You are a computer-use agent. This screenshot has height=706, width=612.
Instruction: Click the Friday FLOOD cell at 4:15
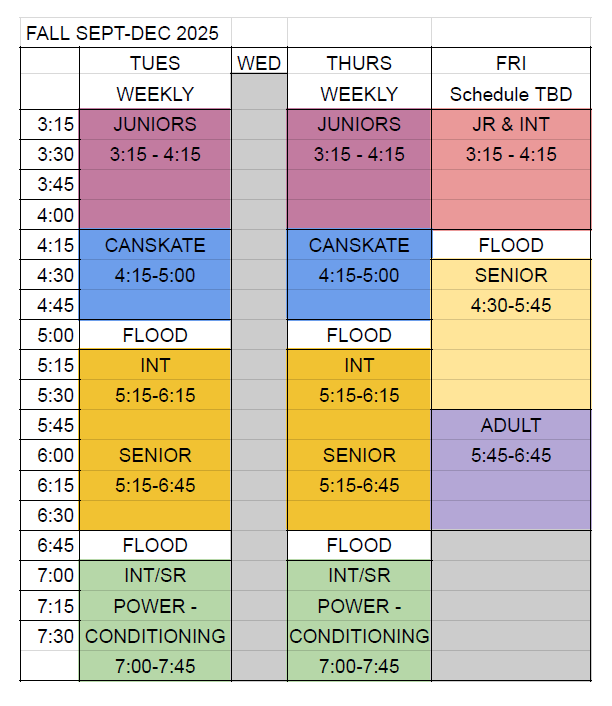pyautogui.click(x=511, y=245)
